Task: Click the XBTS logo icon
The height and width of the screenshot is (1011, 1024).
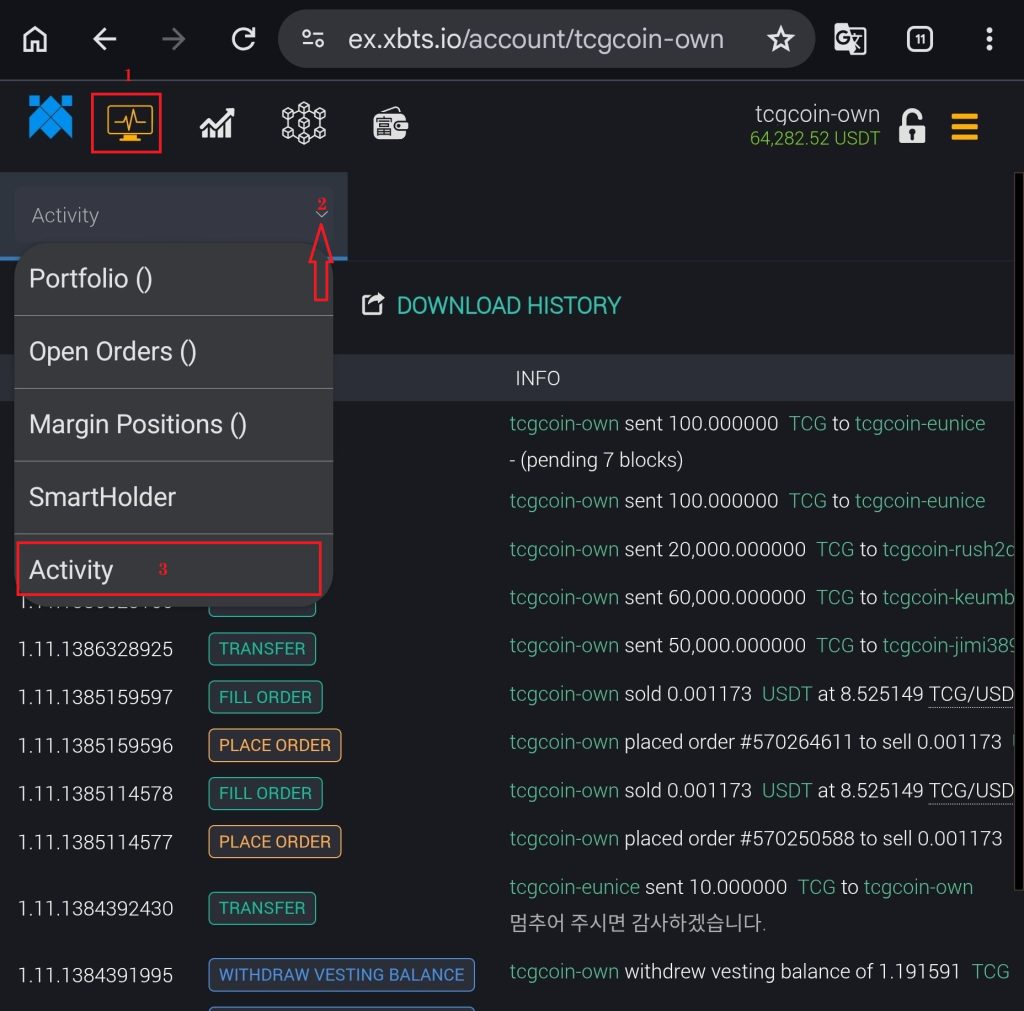Action: click(x=50, y=118)
